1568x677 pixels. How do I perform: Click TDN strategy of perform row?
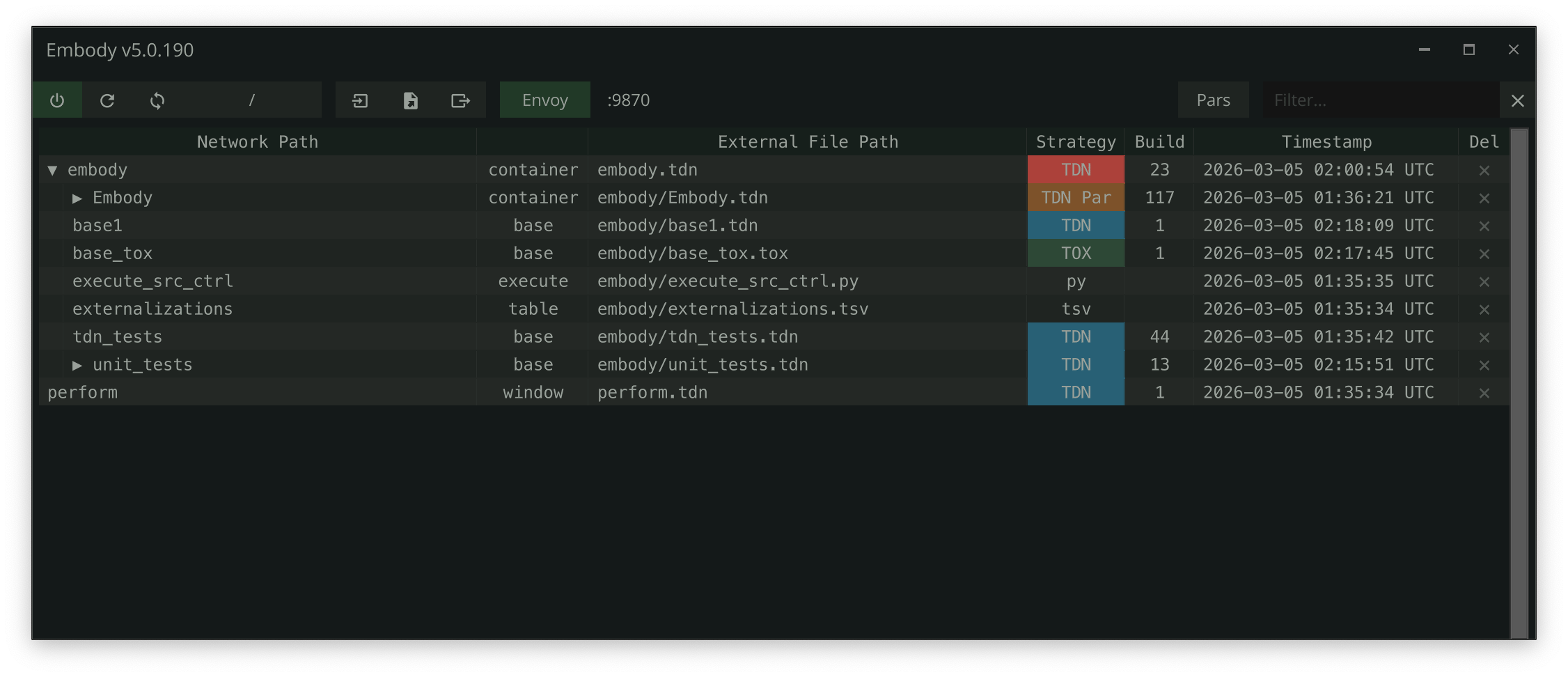click(1076, 393)
